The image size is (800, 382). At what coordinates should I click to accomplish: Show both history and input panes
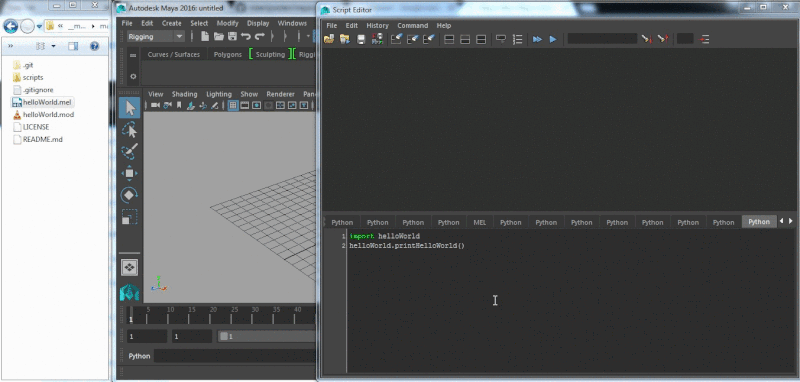point(481,39)
